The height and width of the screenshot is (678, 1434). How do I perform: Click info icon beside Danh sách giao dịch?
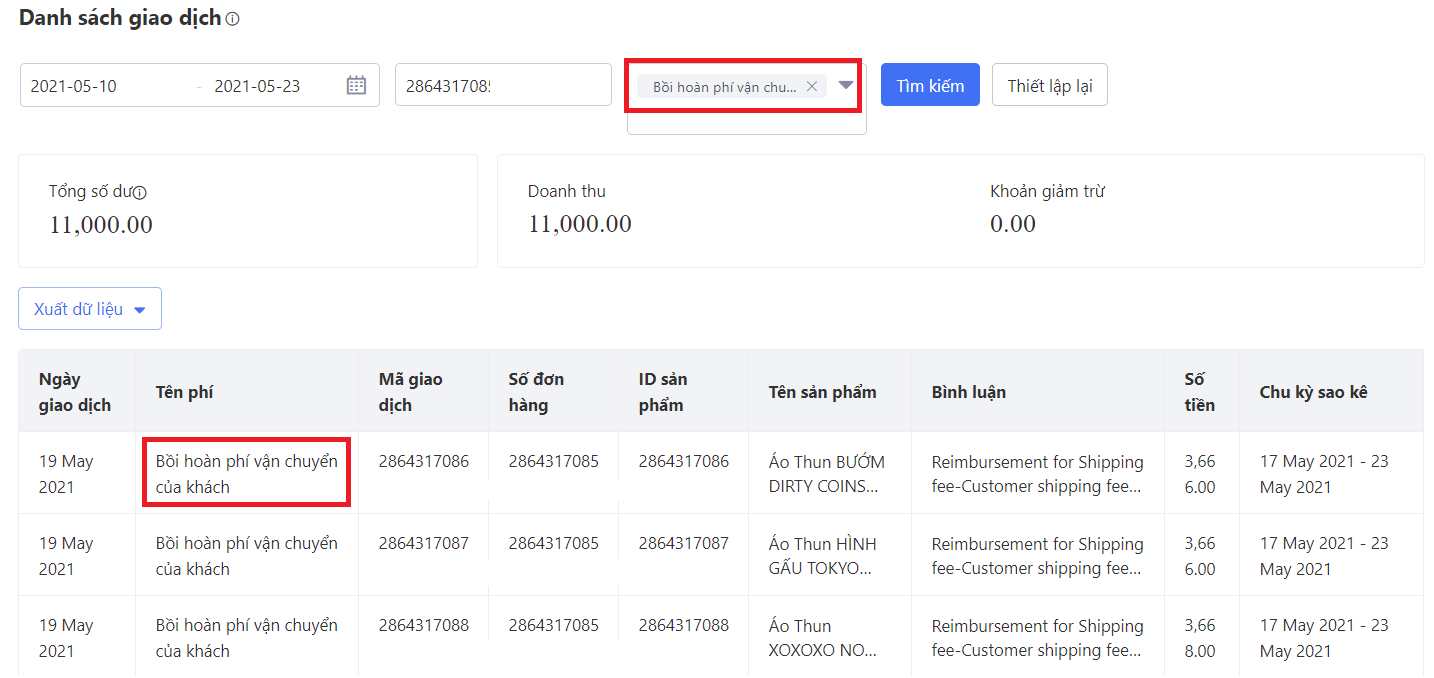[233, 19]
